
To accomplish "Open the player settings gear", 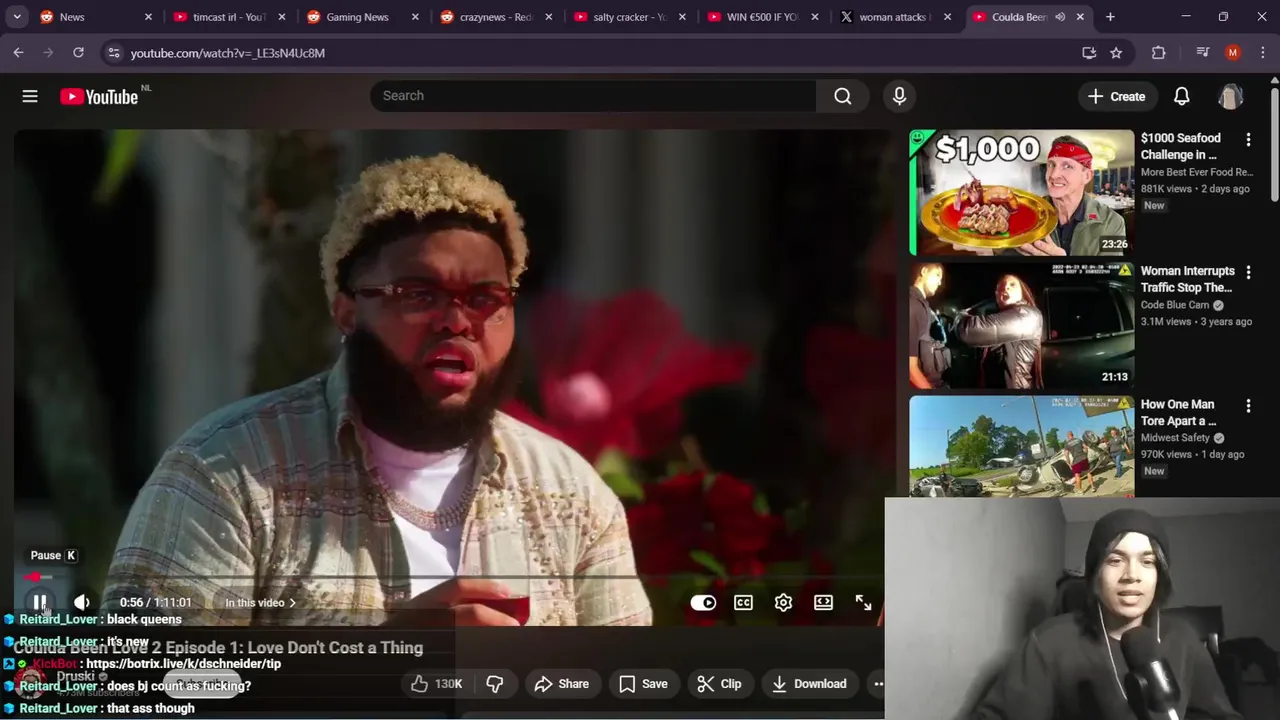I will point(783,603).
